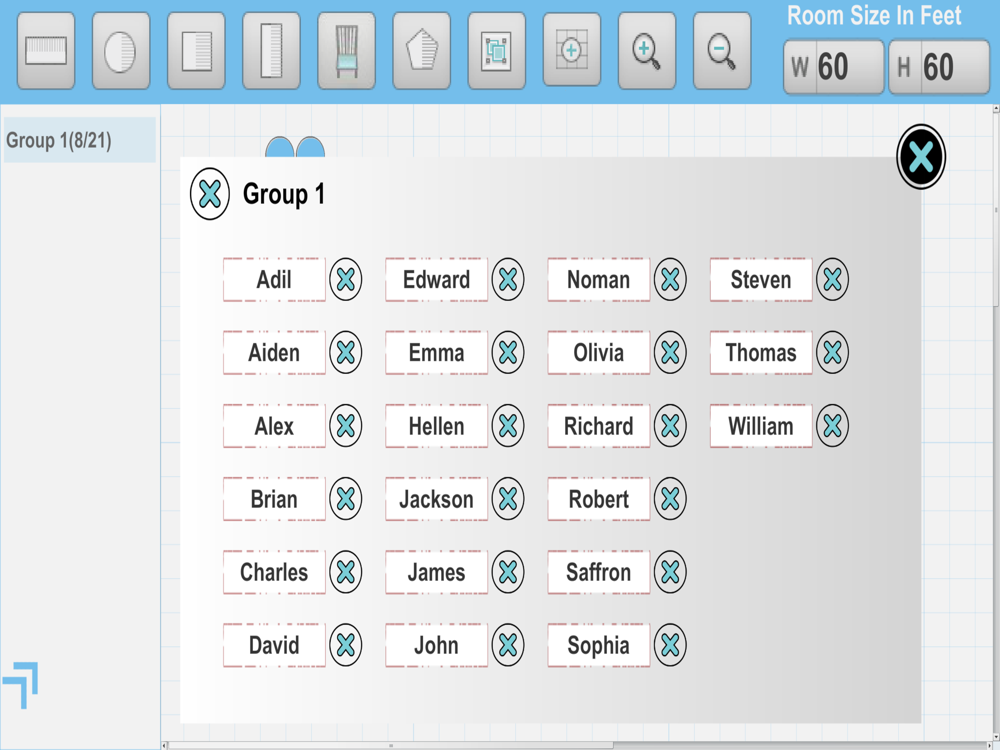This screenshot has width=1000, height=750.
Task: Remove Hellen from the group
Action: click(508, 425)
